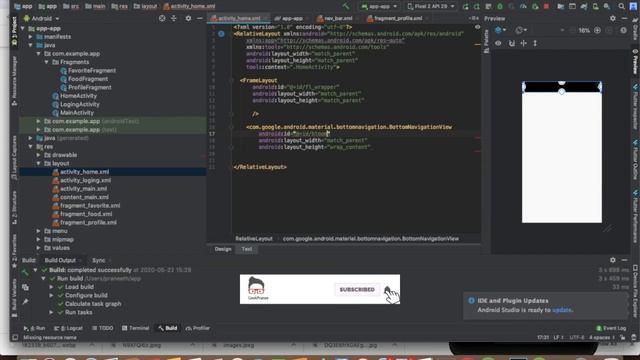Open Terminal tool window tab
The height and width of the screenshot is (360, 640).
pyautogui.click(x=136, y=328)
